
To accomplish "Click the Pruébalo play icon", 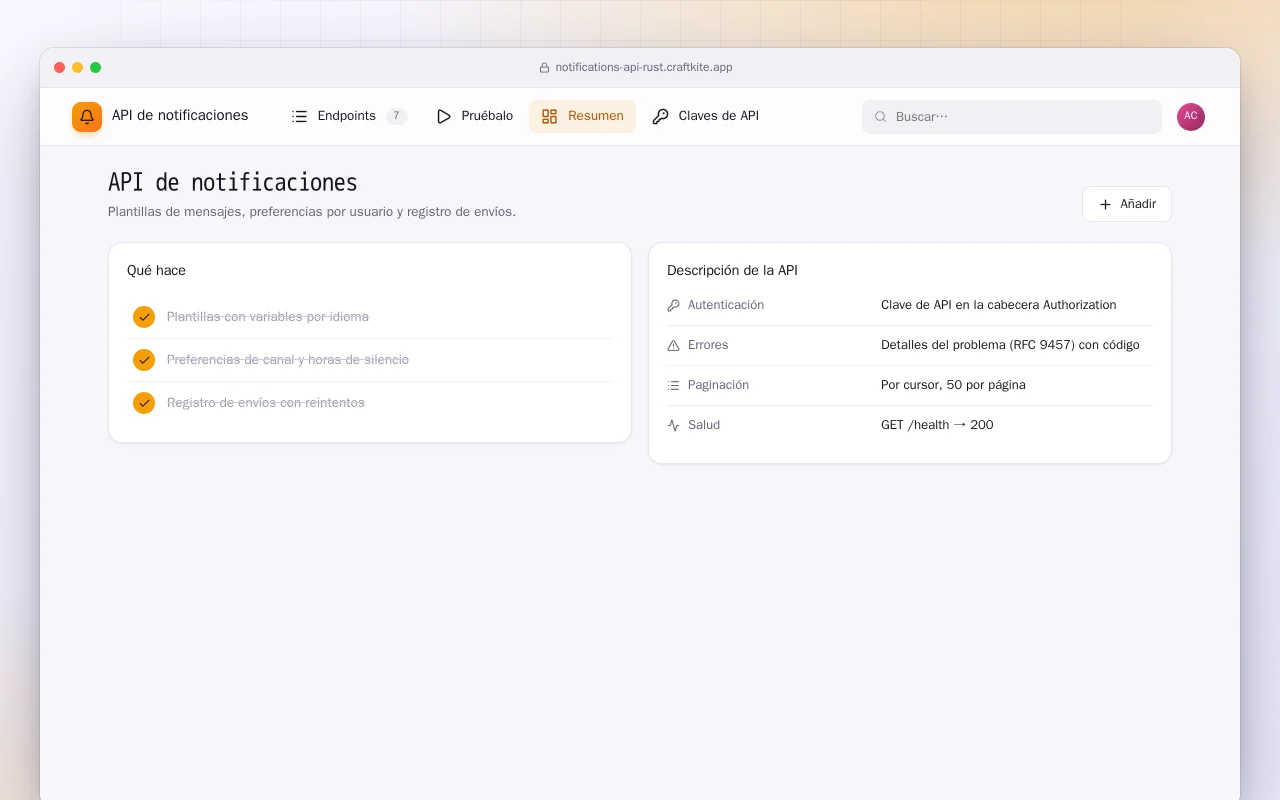I will 444,116.
